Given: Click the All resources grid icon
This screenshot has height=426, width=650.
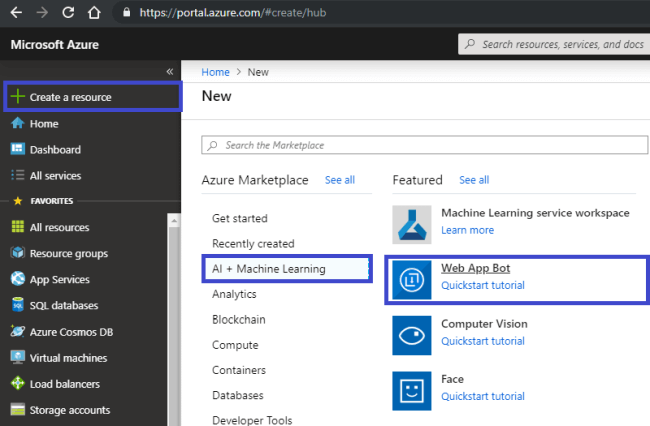Looking at the screenshot, I should point(18,227).
